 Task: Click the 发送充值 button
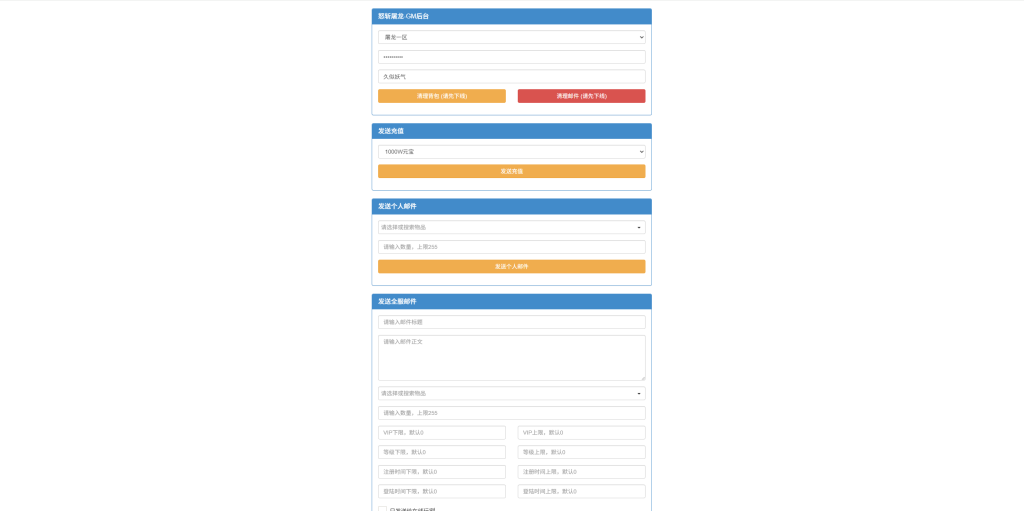pos(511,171)
